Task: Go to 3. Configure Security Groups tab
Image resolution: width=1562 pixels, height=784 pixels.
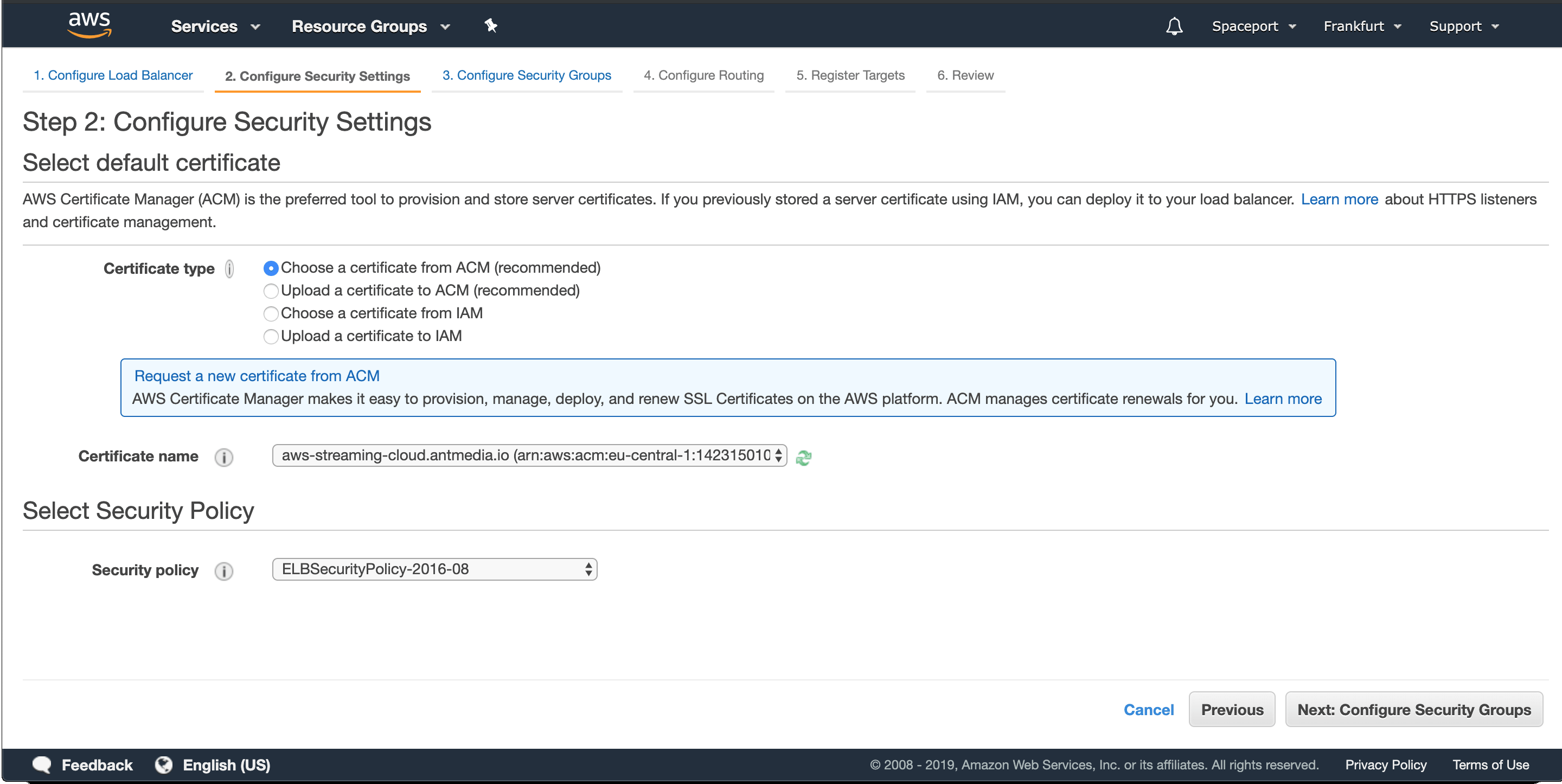Action: pyautogui.click(x=526, y=75)
